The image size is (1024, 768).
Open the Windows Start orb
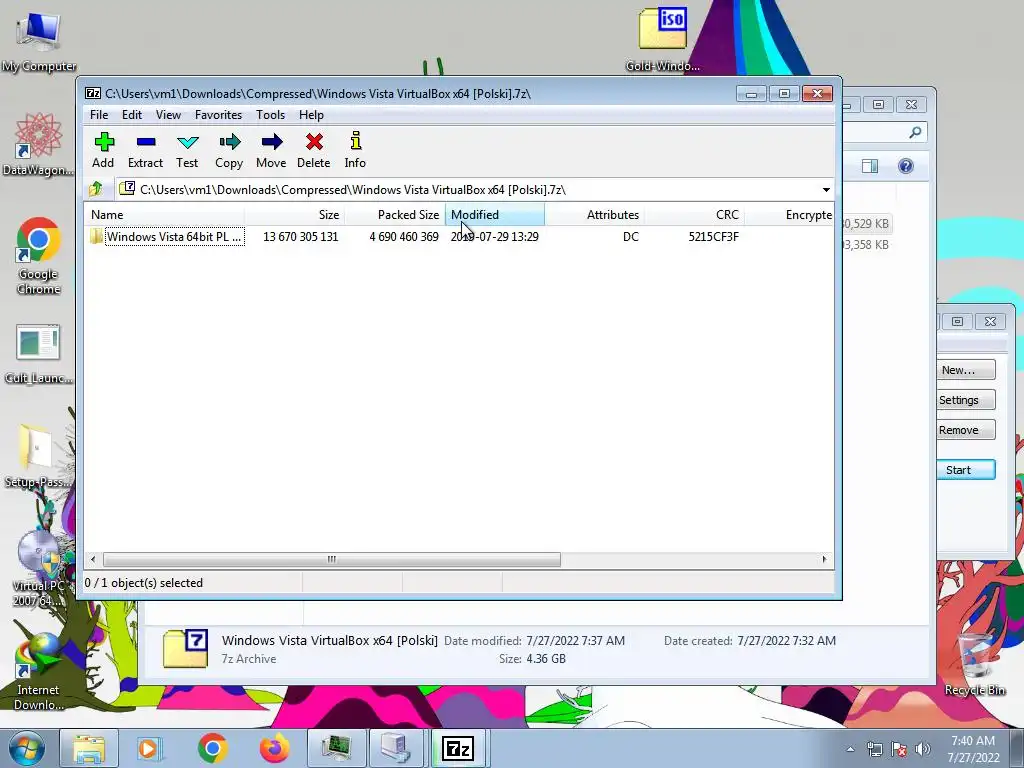click(27, 748)
